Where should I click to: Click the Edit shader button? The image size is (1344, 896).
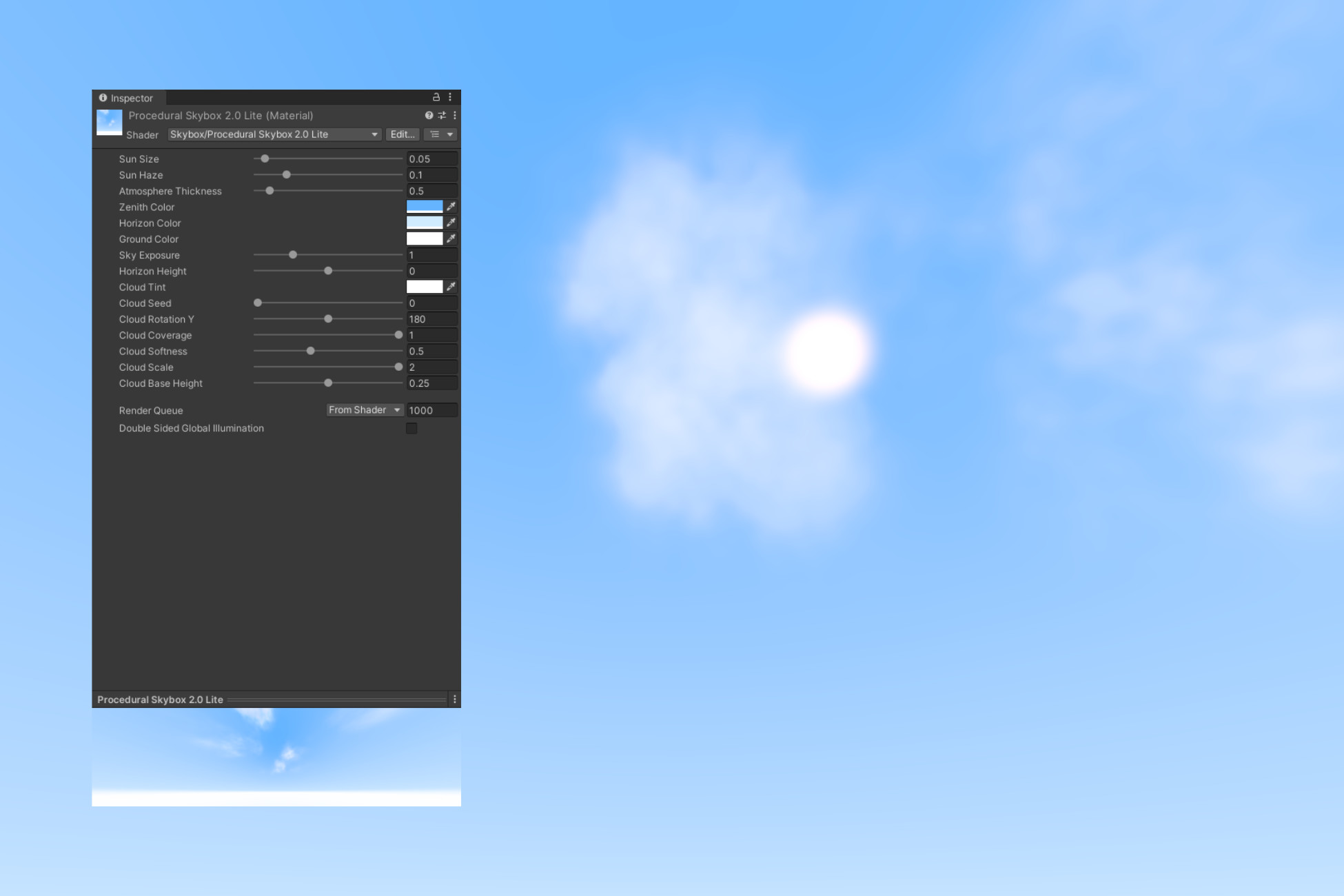(x=403, y=134)
